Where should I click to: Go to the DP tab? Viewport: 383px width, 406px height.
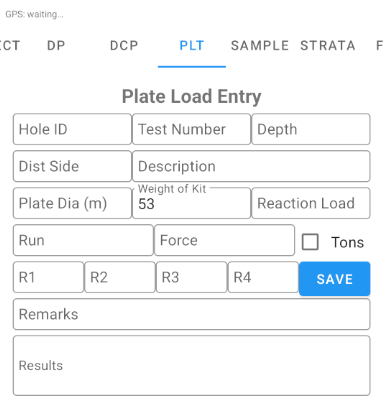tap(56, 46)
